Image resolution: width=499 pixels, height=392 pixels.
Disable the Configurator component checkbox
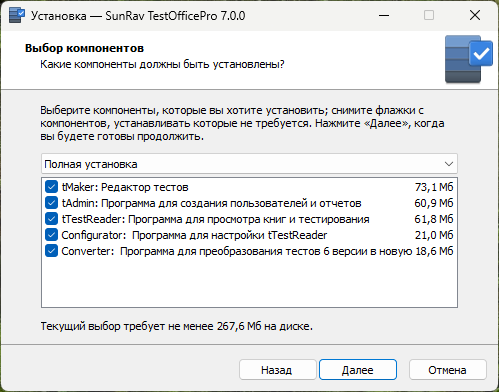point(51,235)
